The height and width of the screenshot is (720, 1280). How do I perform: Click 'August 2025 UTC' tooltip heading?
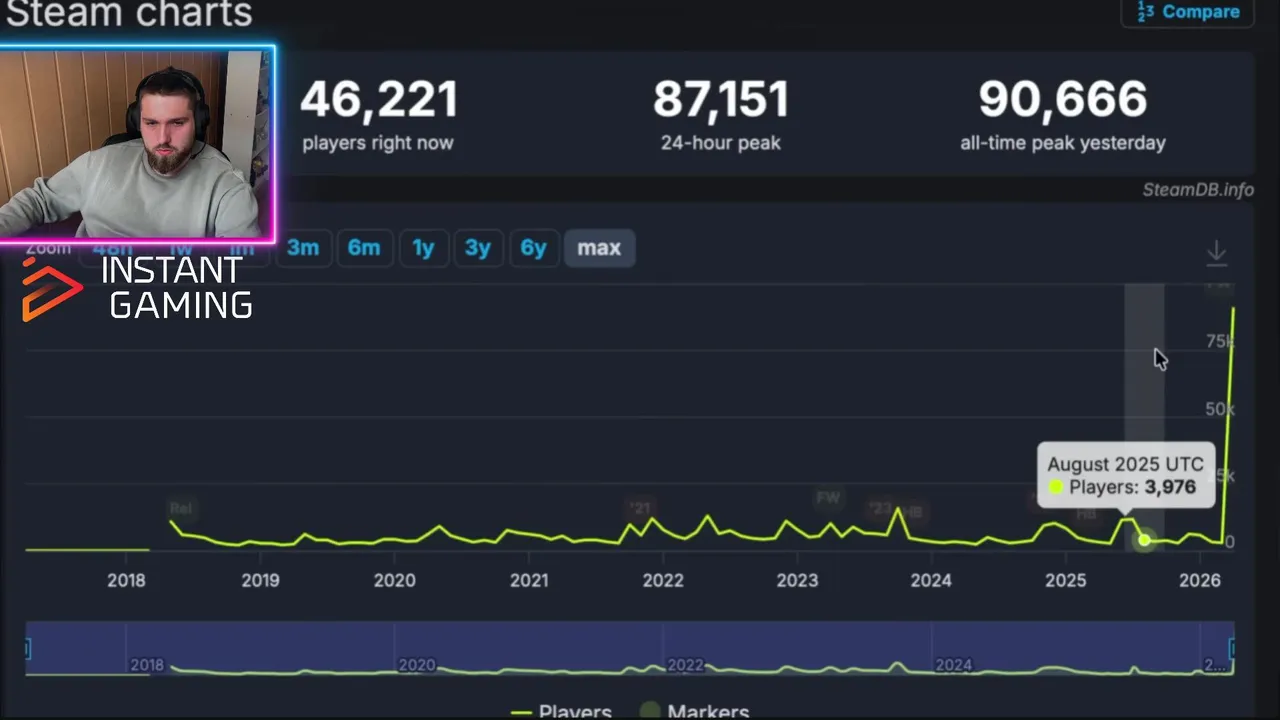pyautogui.click(x=1125, y=464)
